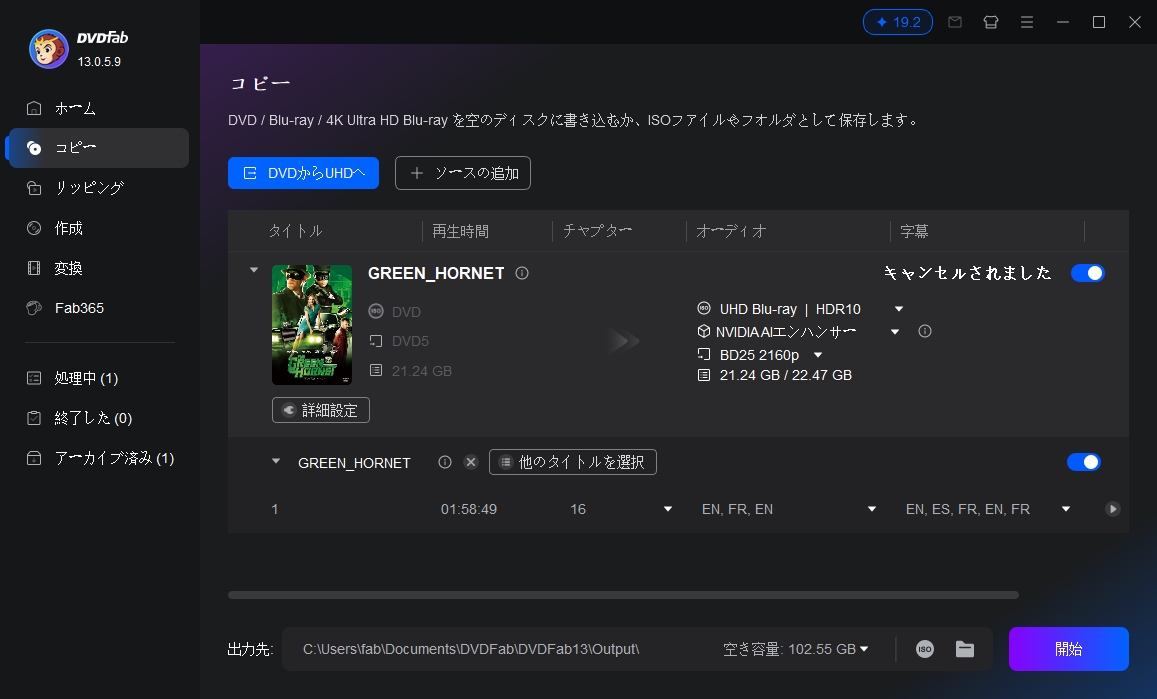Open the hamburger menu in title bar
This screenshot has height=699, width=1157.
1027,21
